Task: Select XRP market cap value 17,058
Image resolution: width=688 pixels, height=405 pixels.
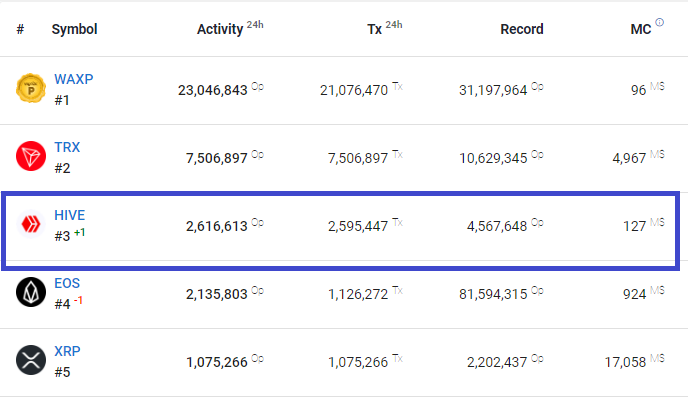Action: [625, 362]
